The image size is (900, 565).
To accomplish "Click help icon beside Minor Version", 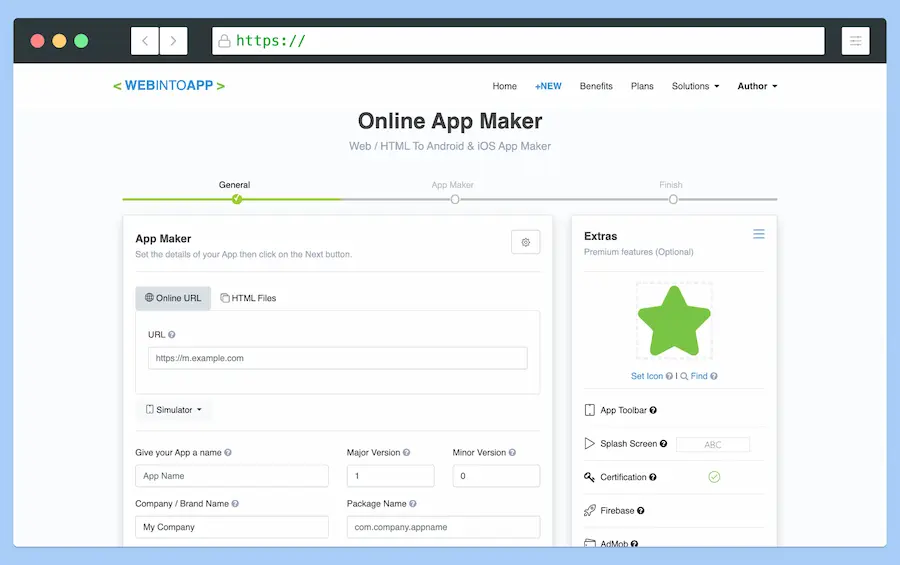I will [512, 452].
